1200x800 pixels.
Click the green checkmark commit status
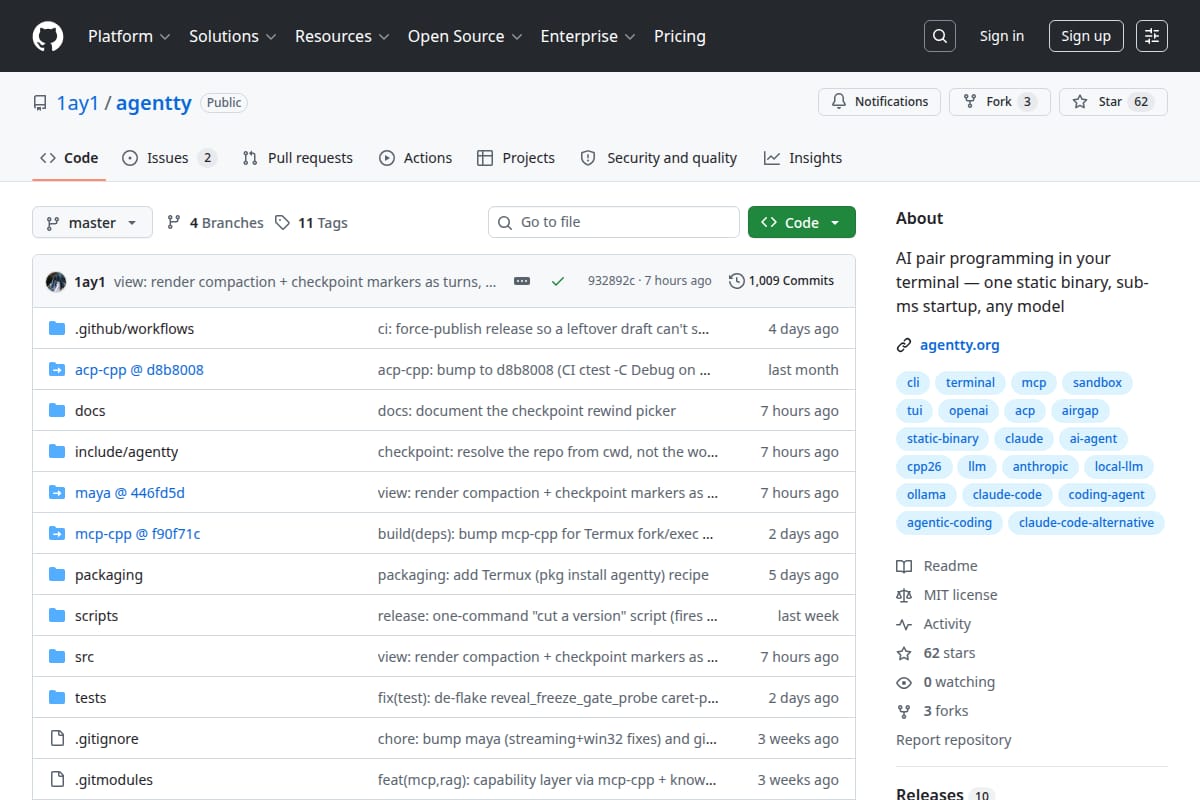tap(558, 281)
